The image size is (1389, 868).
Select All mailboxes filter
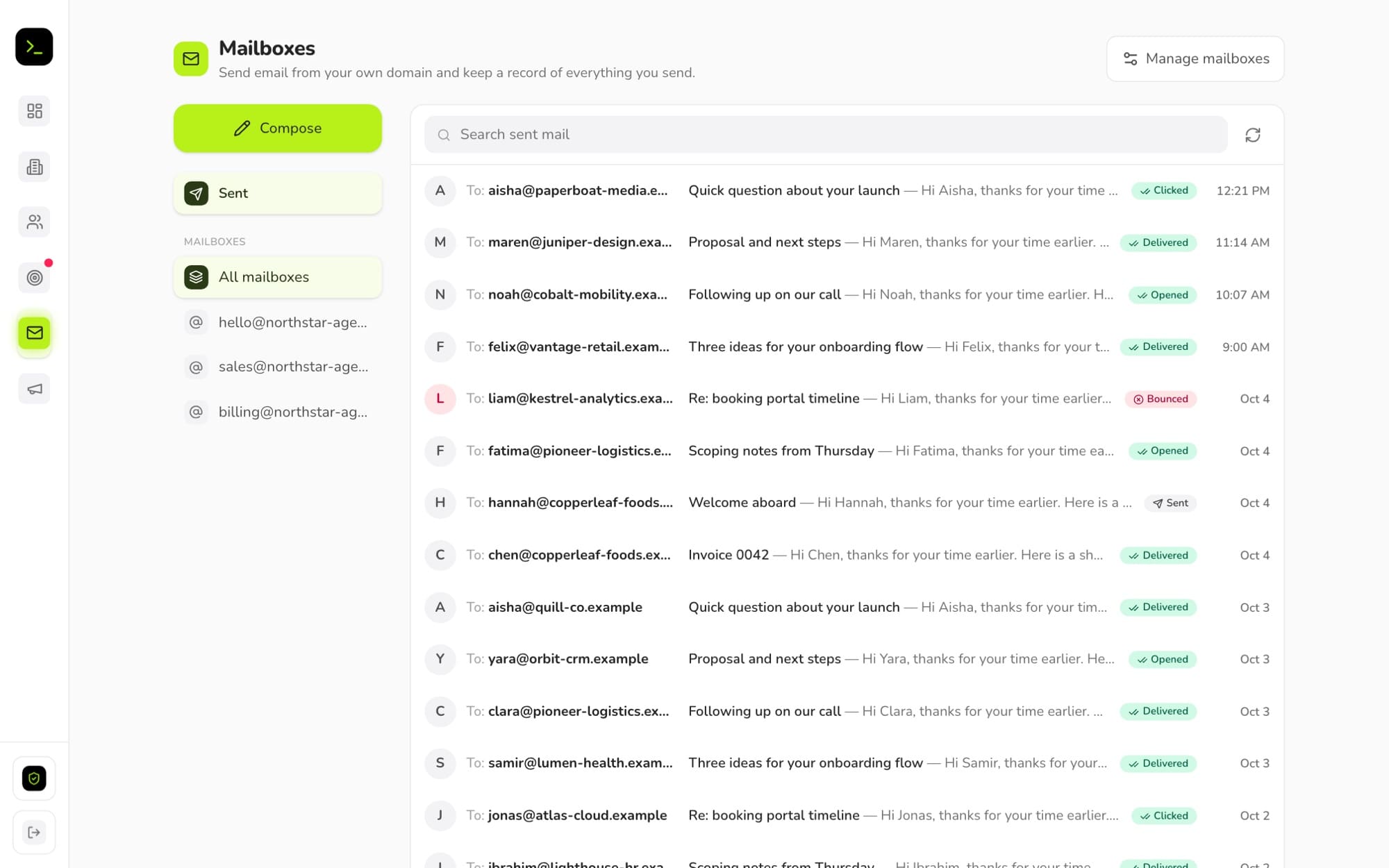click(x=278, y=277)
